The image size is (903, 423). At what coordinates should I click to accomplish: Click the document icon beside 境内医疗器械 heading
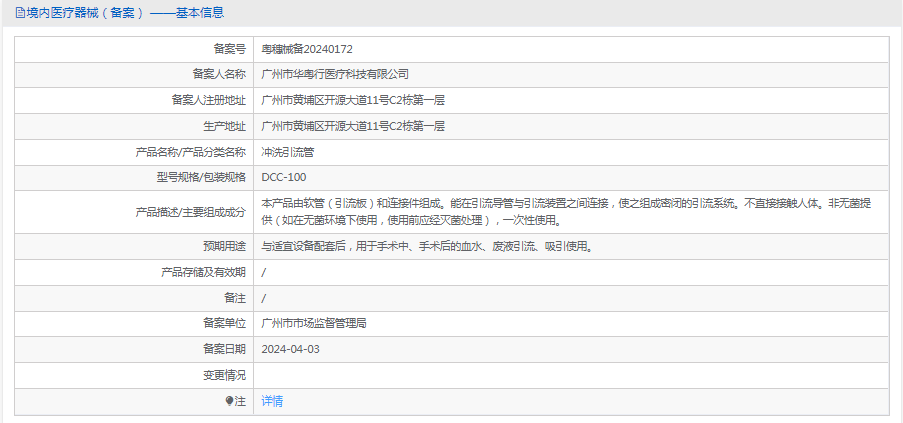(x=20, y=13)
